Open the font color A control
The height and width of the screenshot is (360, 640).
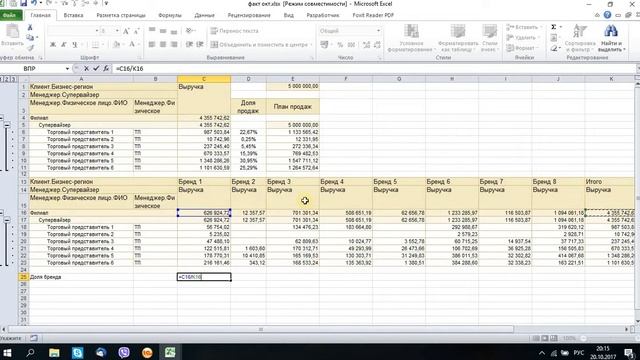click(132, 44)
